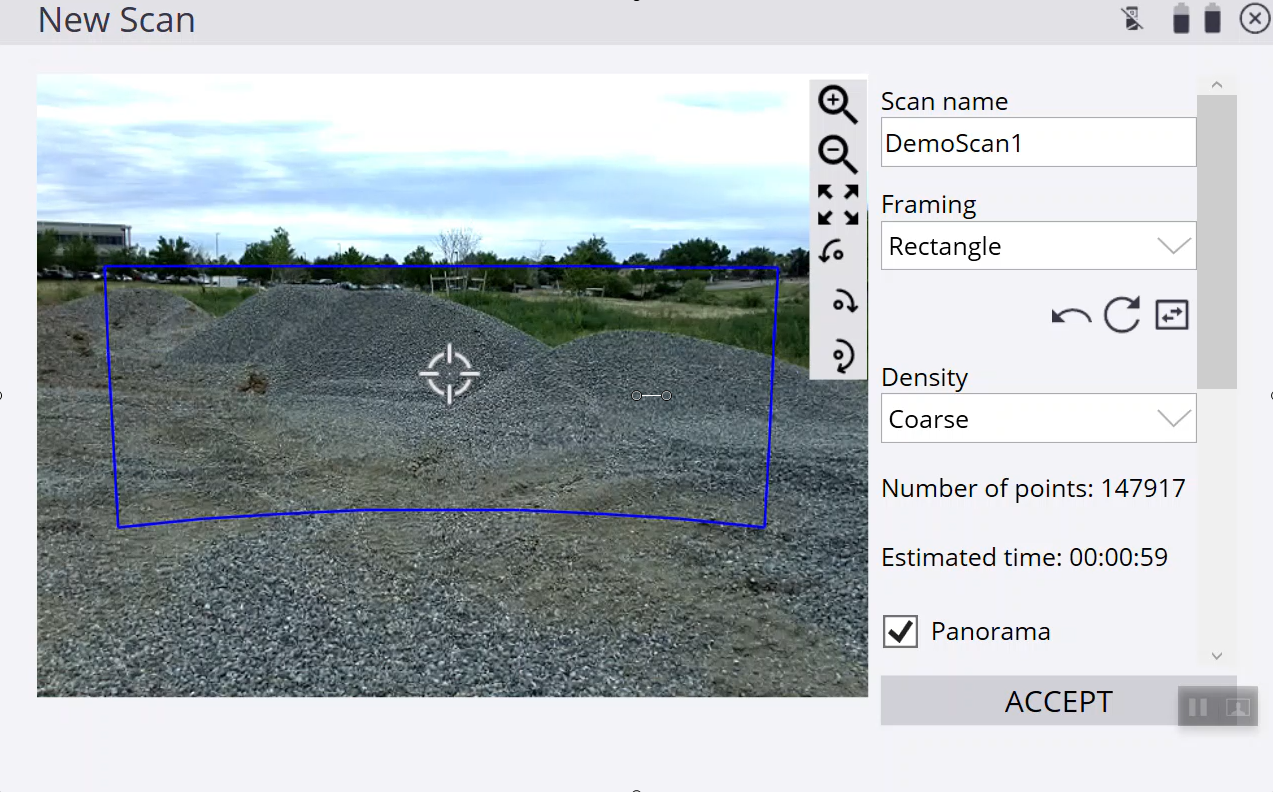Click the counterclockwise arrow icon below zoom extents

[832, 252]
